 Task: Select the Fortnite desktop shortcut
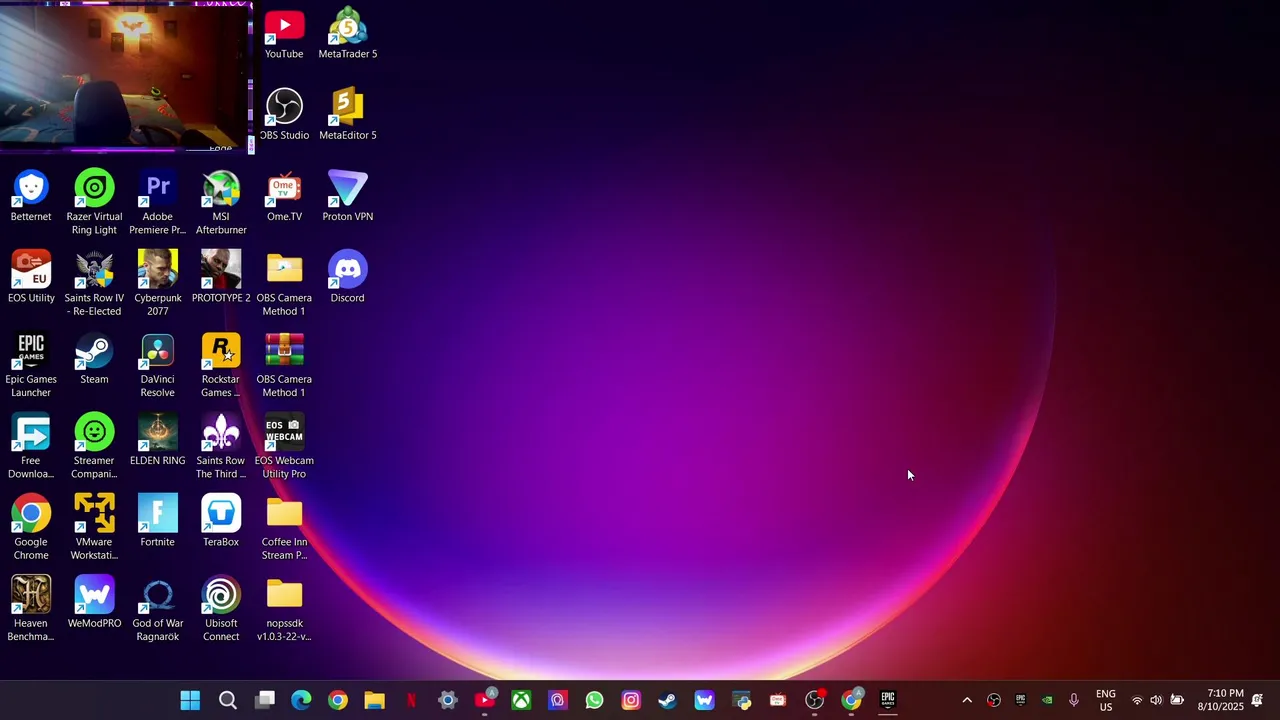click(x=157, y=520)
